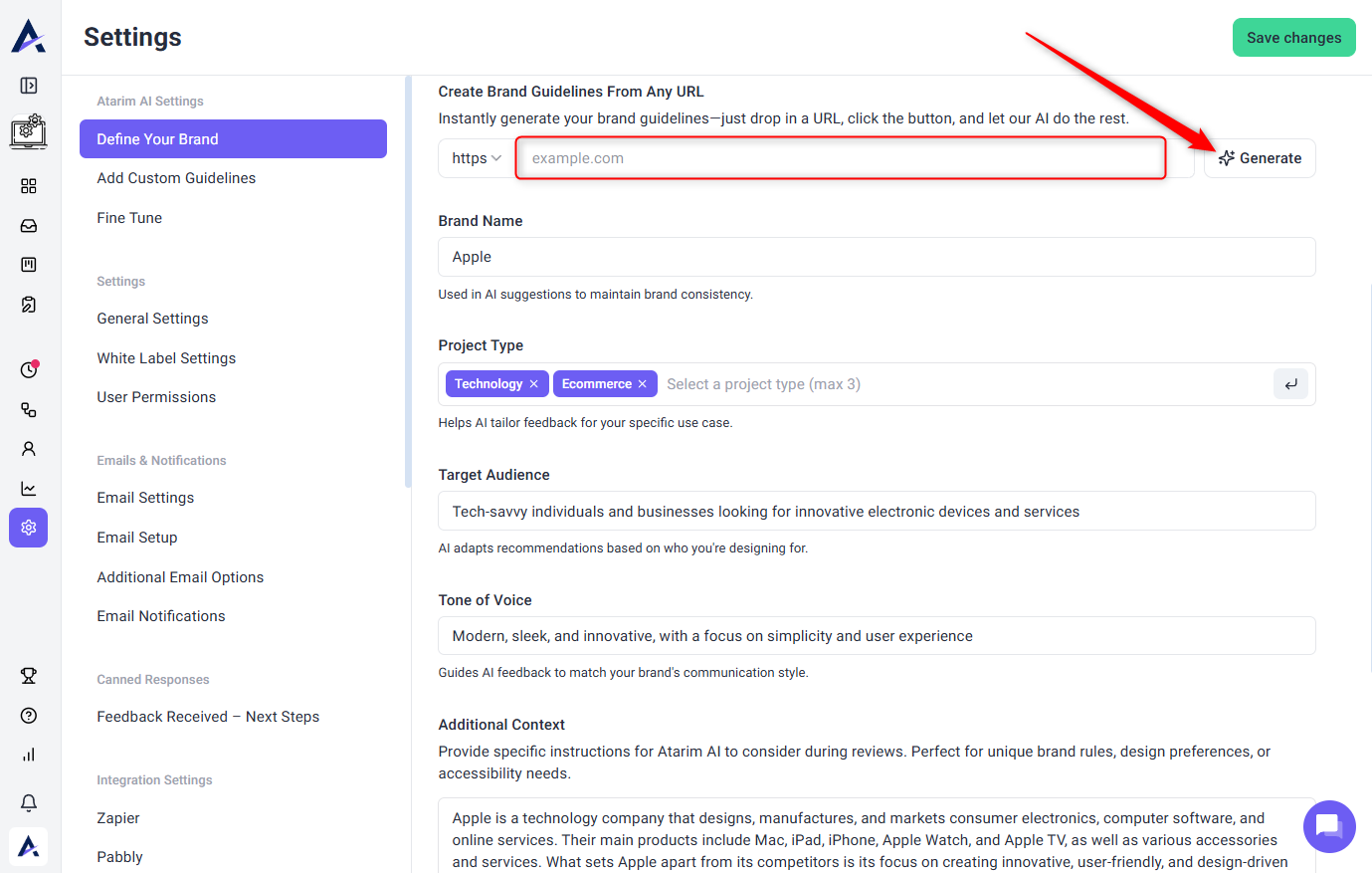Open the dashboard grid icon in sidebar
The image size is (1372, 873).
tap(29, 186)
